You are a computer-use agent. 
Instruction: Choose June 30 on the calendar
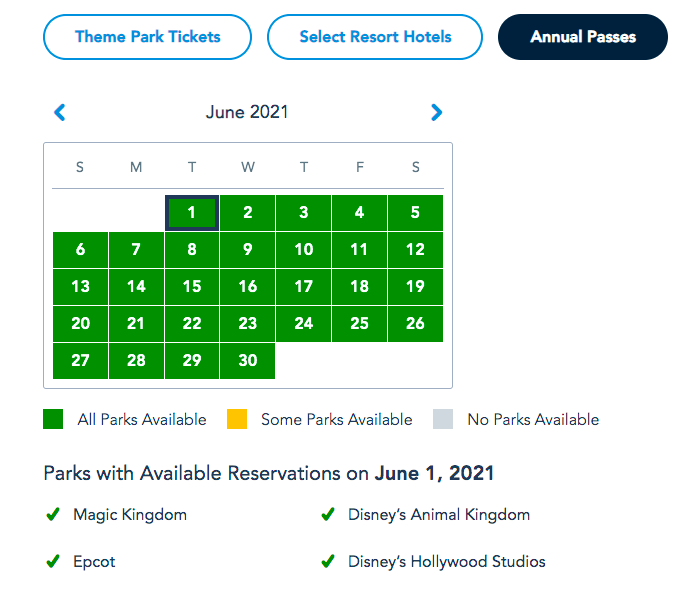click(248, 361)
